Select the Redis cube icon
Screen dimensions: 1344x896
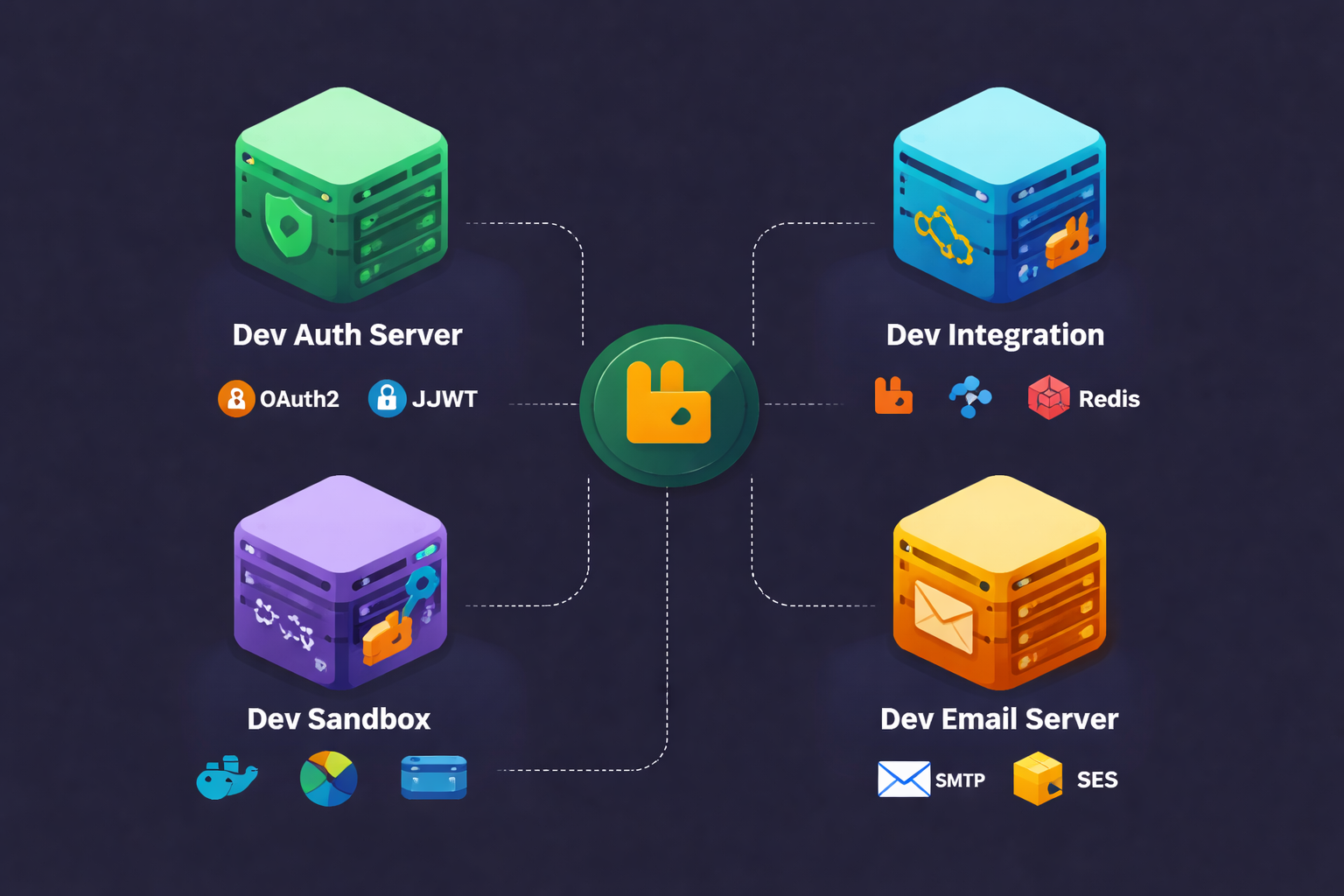tap(1048, 398)
